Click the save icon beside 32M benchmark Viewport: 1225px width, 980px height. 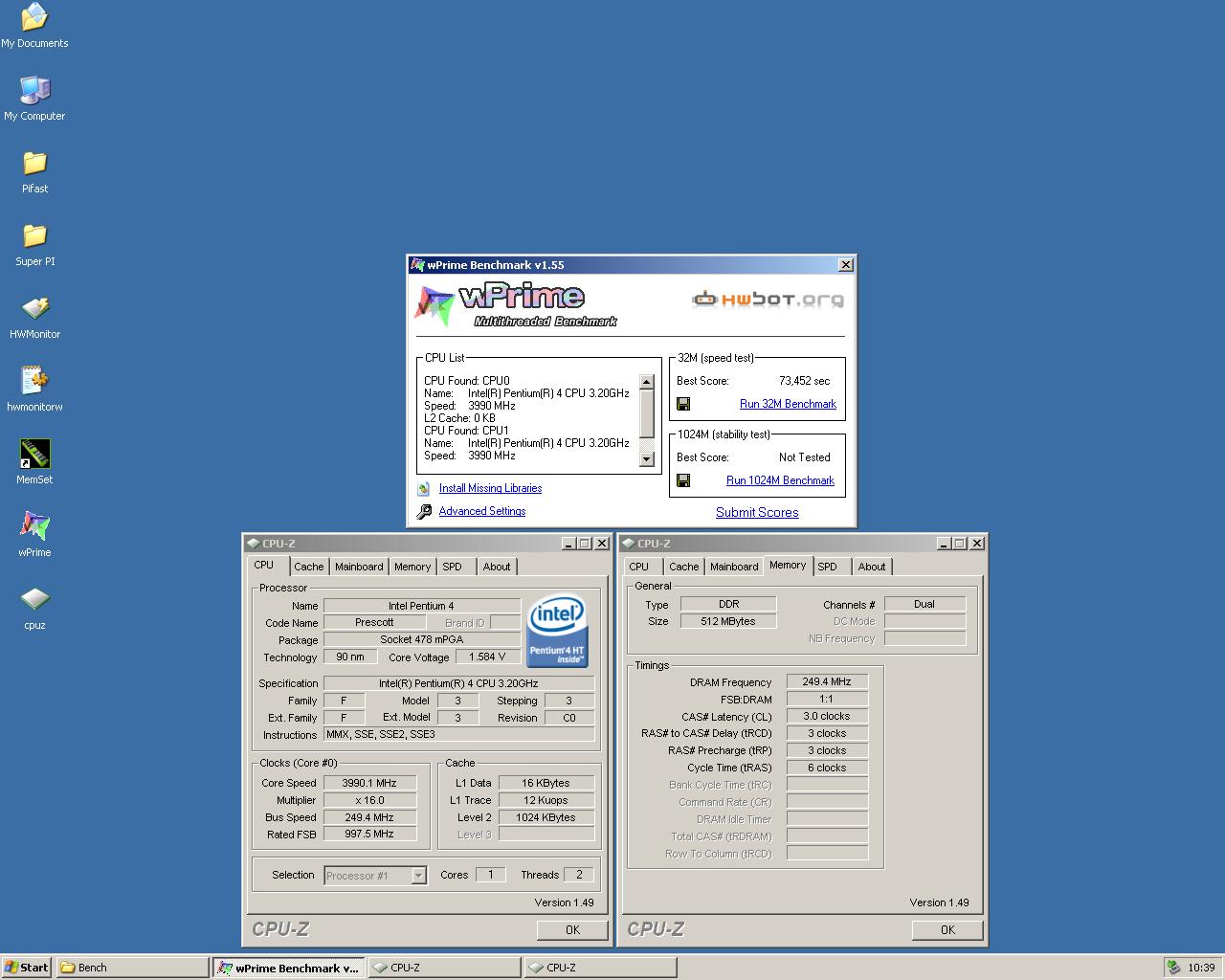click(683, 404)
